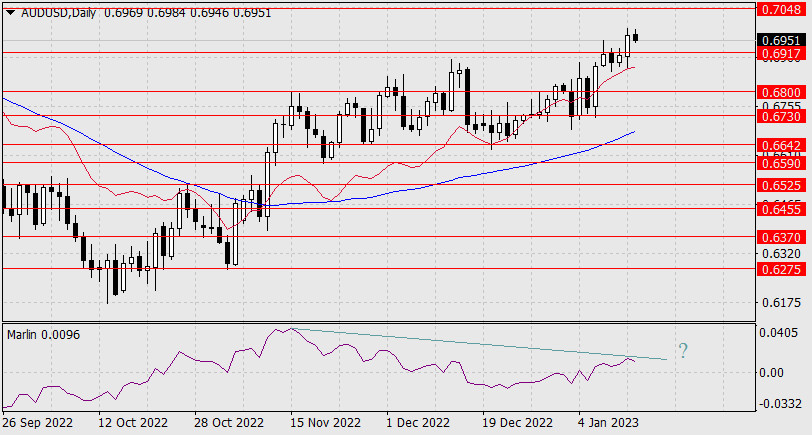Select the 0.6730 red price label

[779, 117]
